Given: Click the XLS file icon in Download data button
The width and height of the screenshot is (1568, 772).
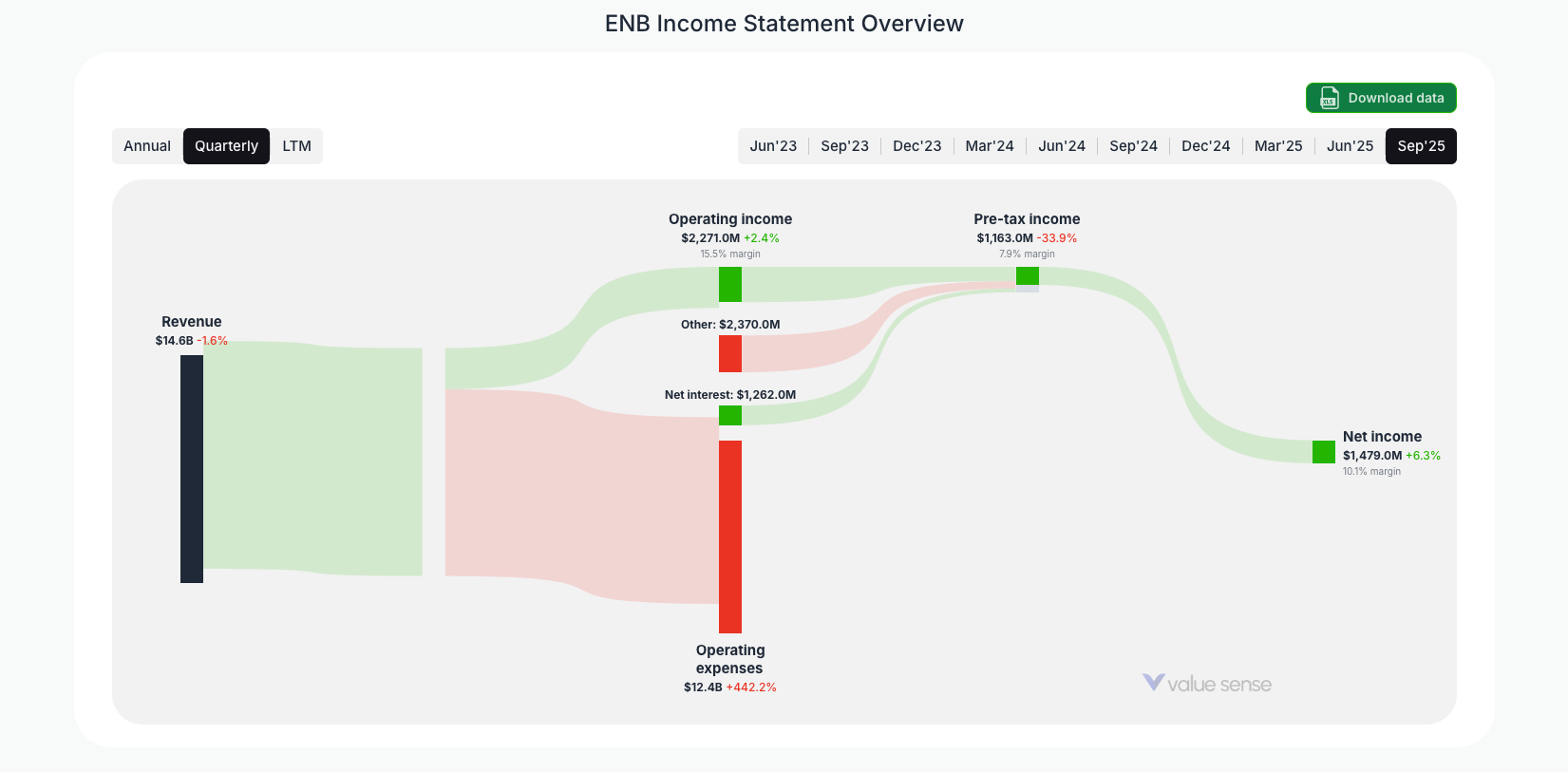Looking at the screenshot, I should (1328, 98).
